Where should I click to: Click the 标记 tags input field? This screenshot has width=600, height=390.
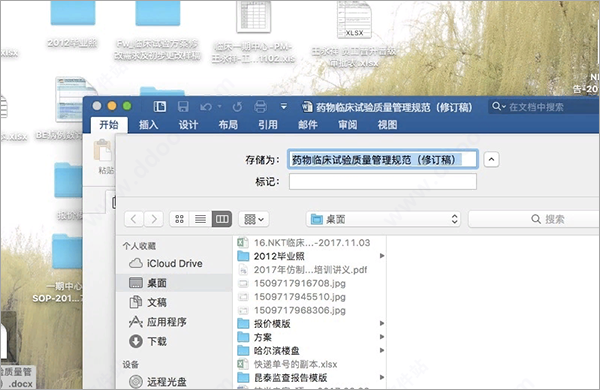pos(383,181)
